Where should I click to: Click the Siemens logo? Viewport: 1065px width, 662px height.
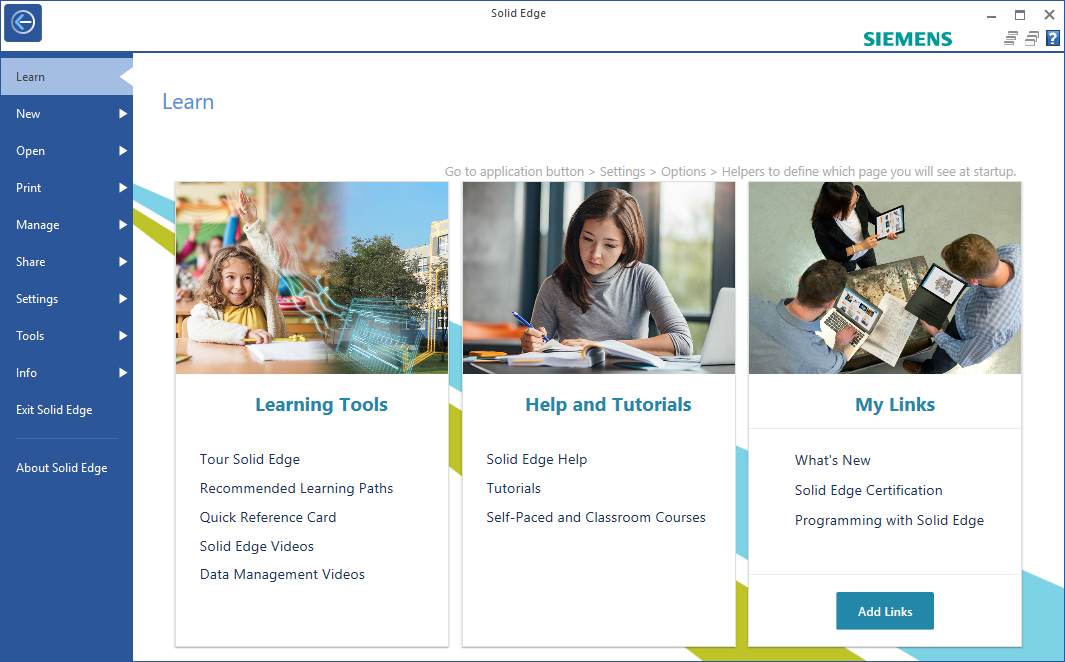pos(907,39)
